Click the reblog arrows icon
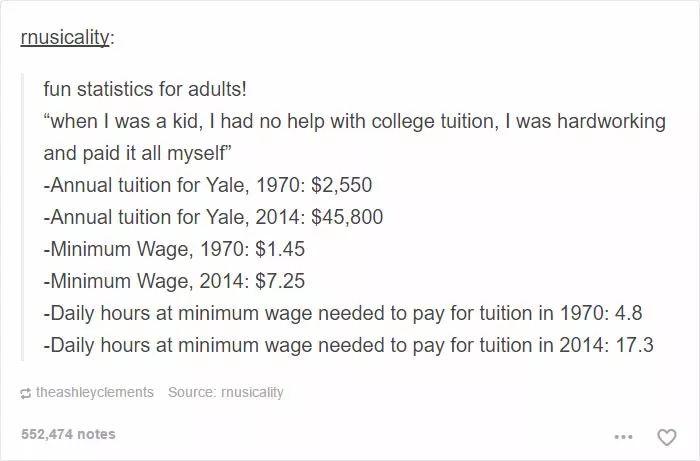Viewport: 700px width, 461px height. [25, 393]
